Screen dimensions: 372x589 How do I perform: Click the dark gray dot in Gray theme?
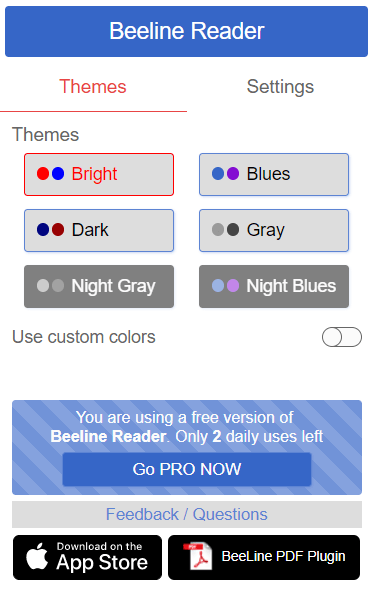coord(233,230)
